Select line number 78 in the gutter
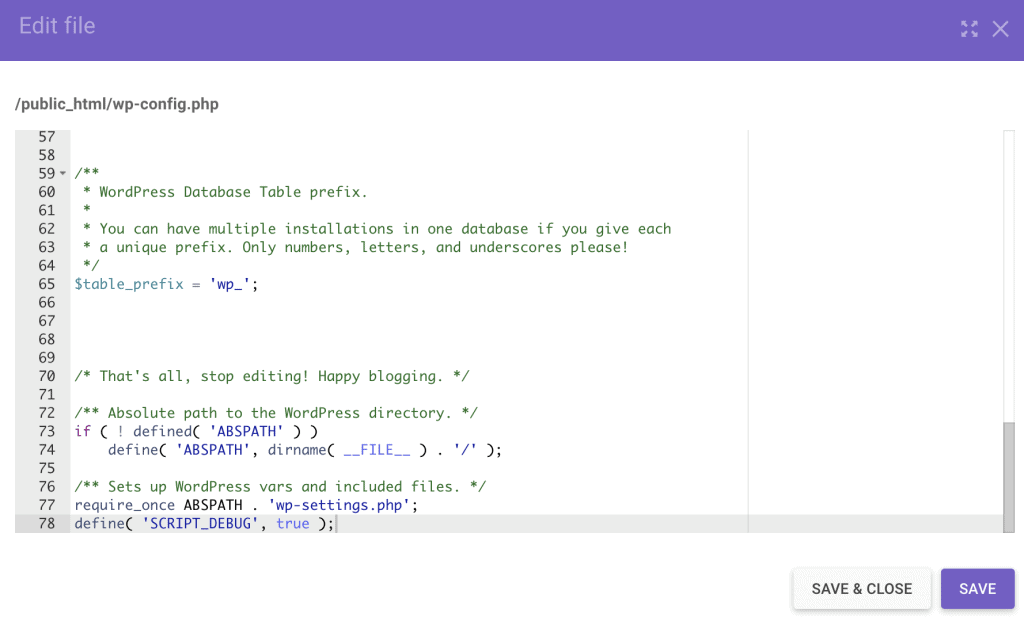This screenshot has height=625, width=1024. pos(46,524)
